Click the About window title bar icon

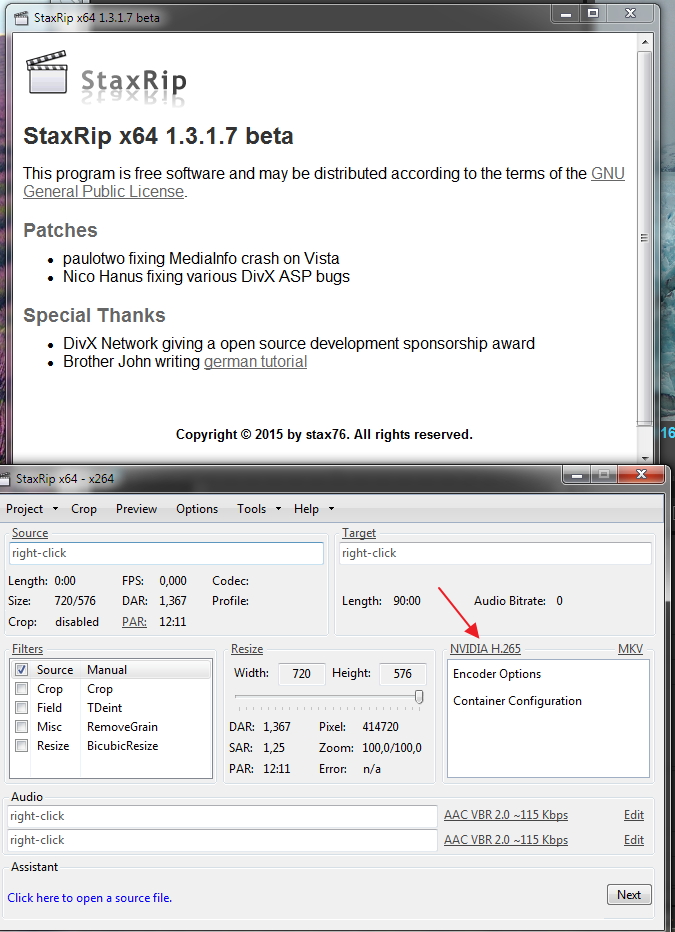(21, 18)
